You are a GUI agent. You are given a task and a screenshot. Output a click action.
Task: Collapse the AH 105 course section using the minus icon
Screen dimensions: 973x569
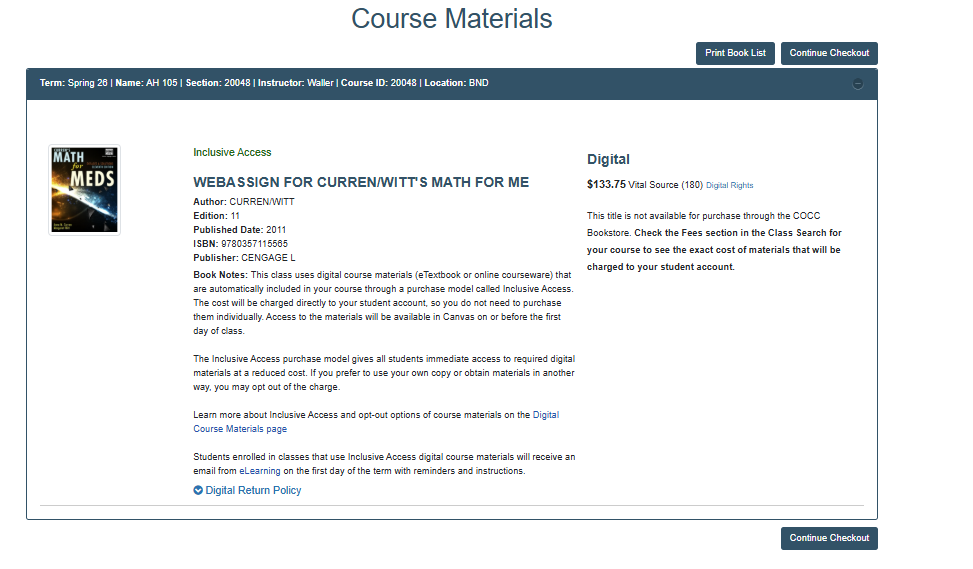(857, 83)
